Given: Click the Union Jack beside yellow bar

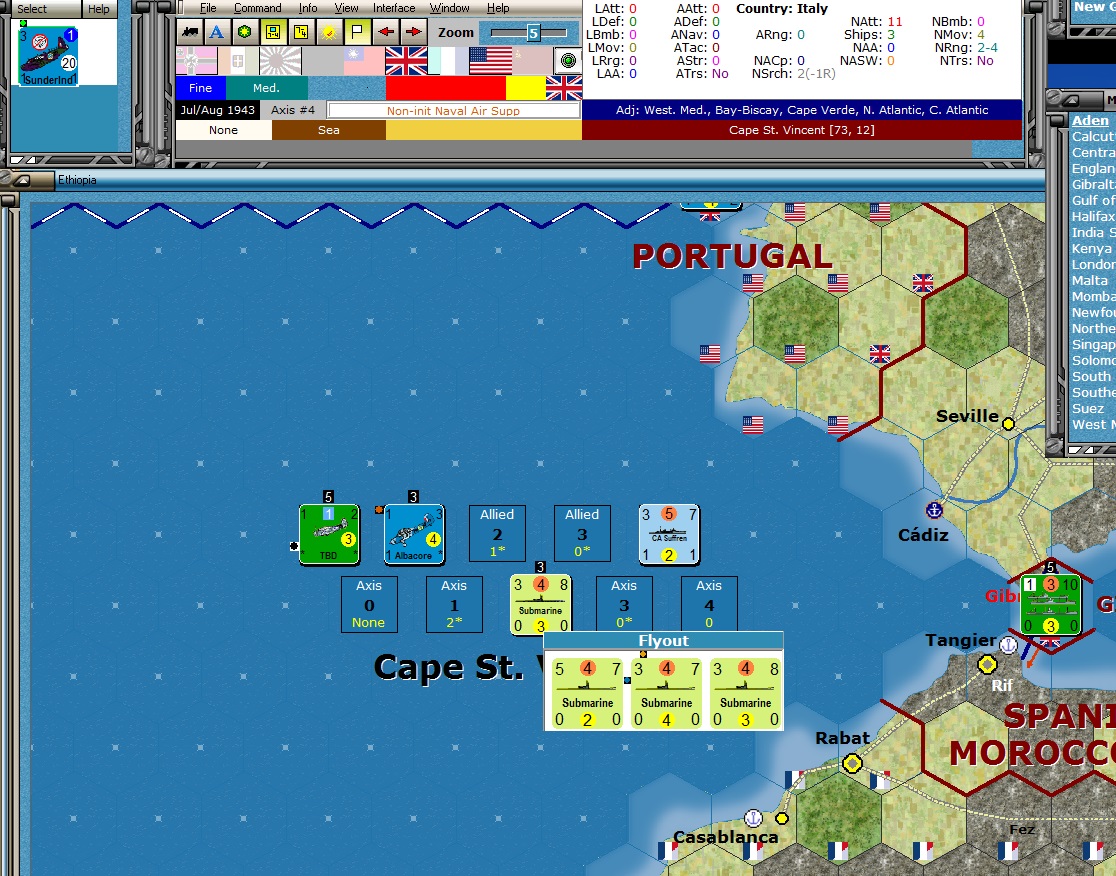Looking at the screenshot, I should (564, 88).
